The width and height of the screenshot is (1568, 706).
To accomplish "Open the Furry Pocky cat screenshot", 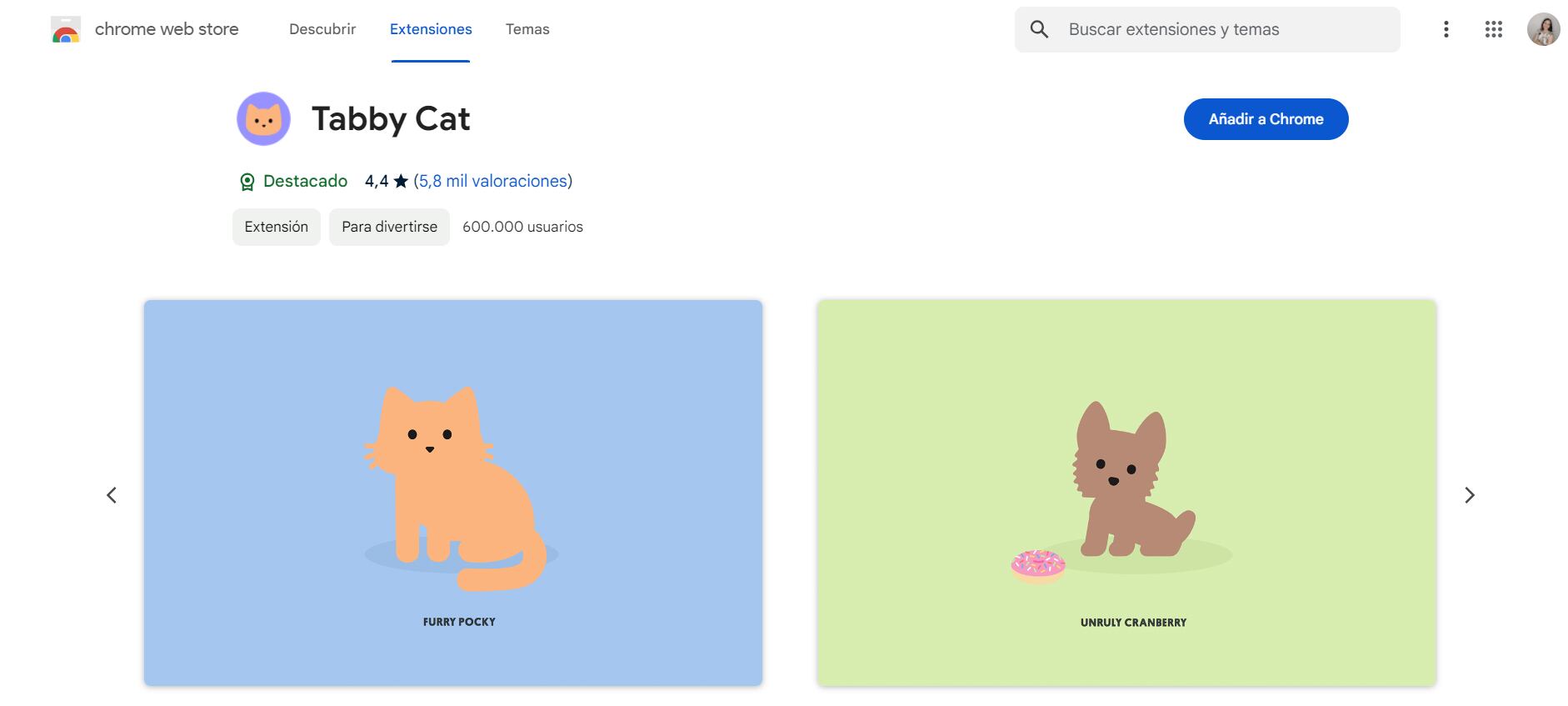I will click(x=453, y=493).
